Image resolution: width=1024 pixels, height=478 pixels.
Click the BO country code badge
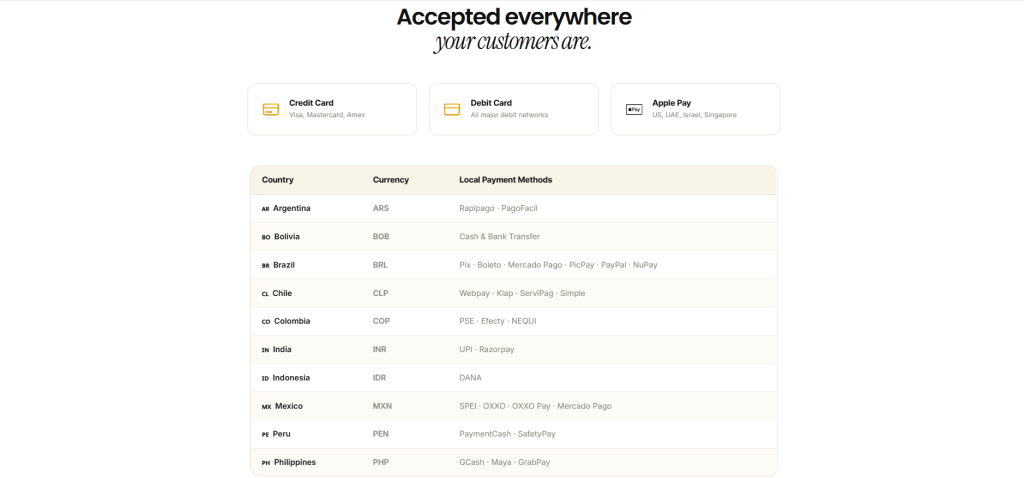click(266, 237)
